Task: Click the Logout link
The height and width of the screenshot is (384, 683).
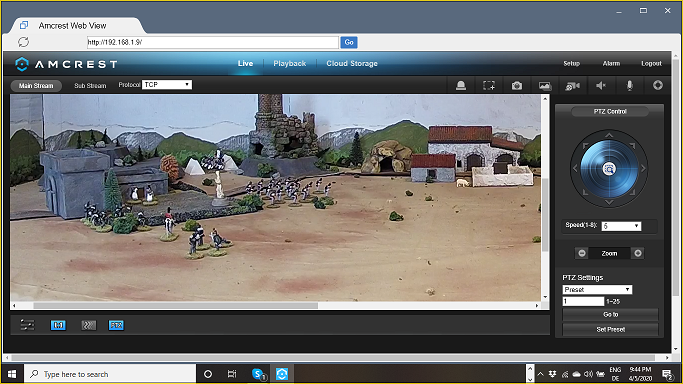Action: [651, 64]
